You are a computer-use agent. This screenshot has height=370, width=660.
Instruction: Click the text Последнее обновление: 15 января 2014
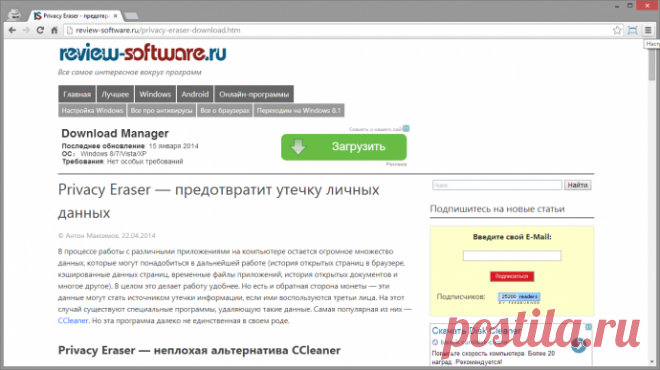point(130,146)
